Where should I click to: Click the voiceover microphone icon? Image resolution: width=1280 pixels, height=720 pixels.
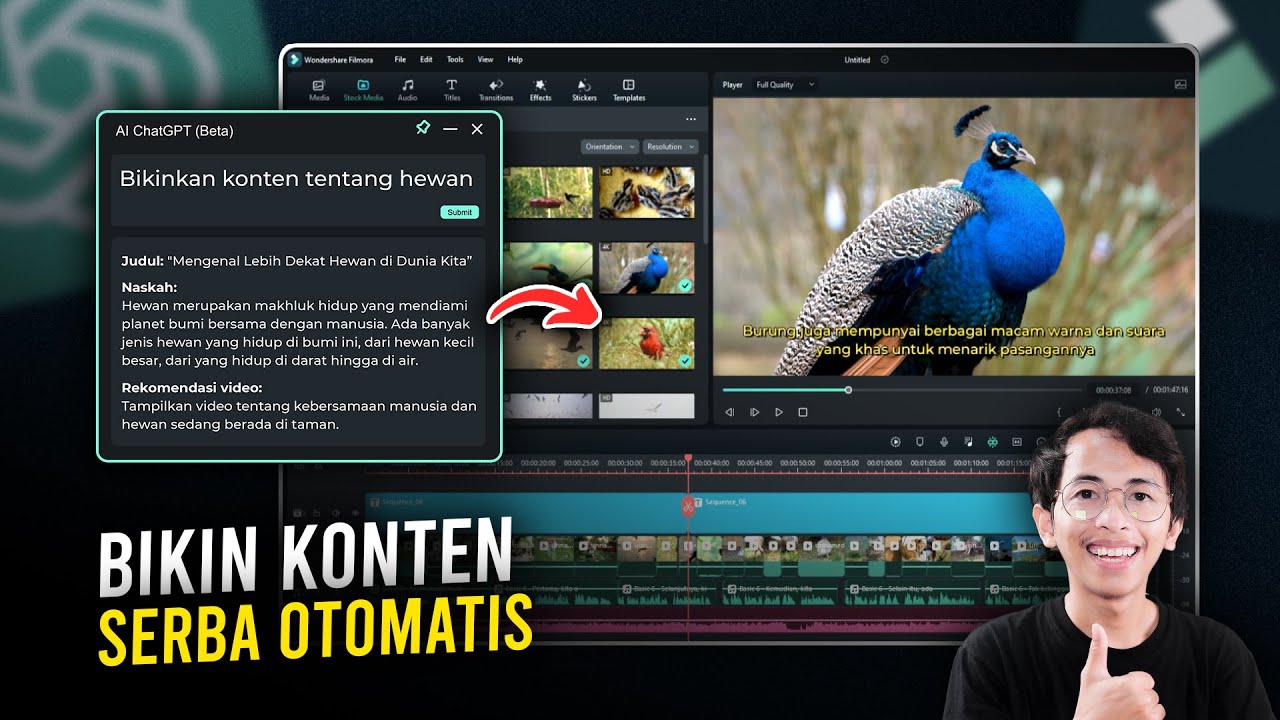944,441
